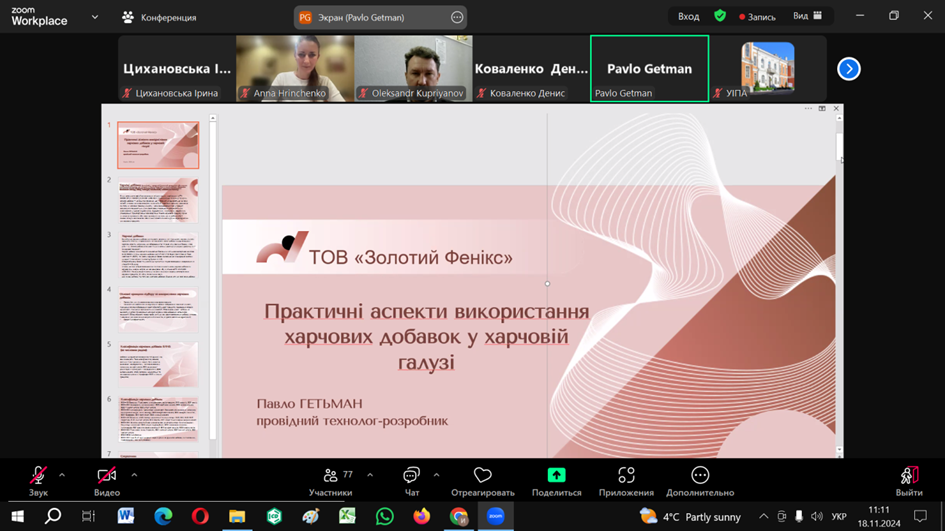The height and width of the screenshot is (531, 945).
Task: Click the Запись recording indicator
Action: click(758, 17)
